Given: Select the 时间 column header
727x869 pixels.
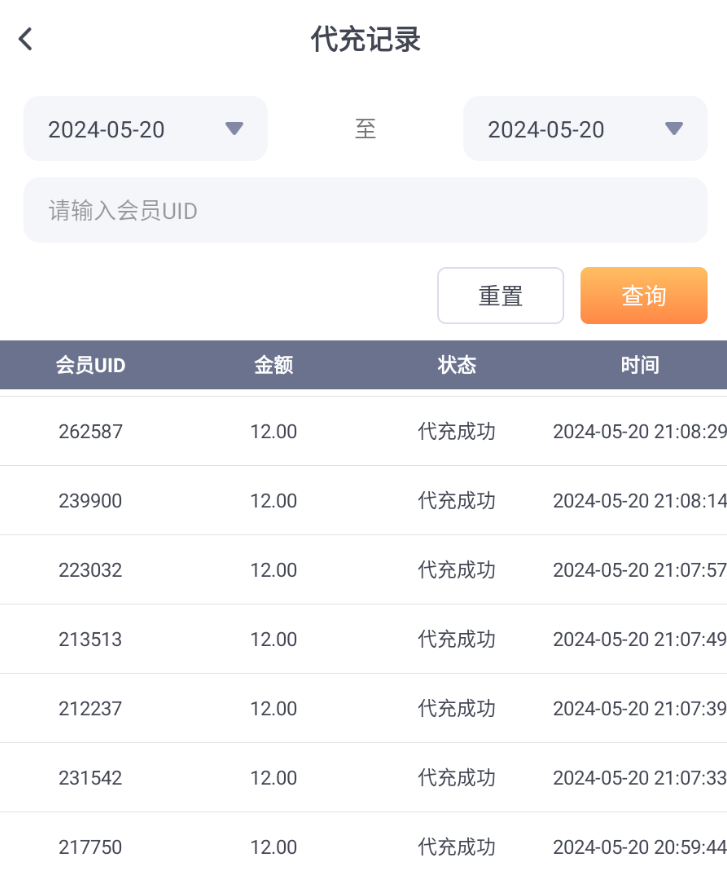Looking at the screenshot, I should (639, 365).
